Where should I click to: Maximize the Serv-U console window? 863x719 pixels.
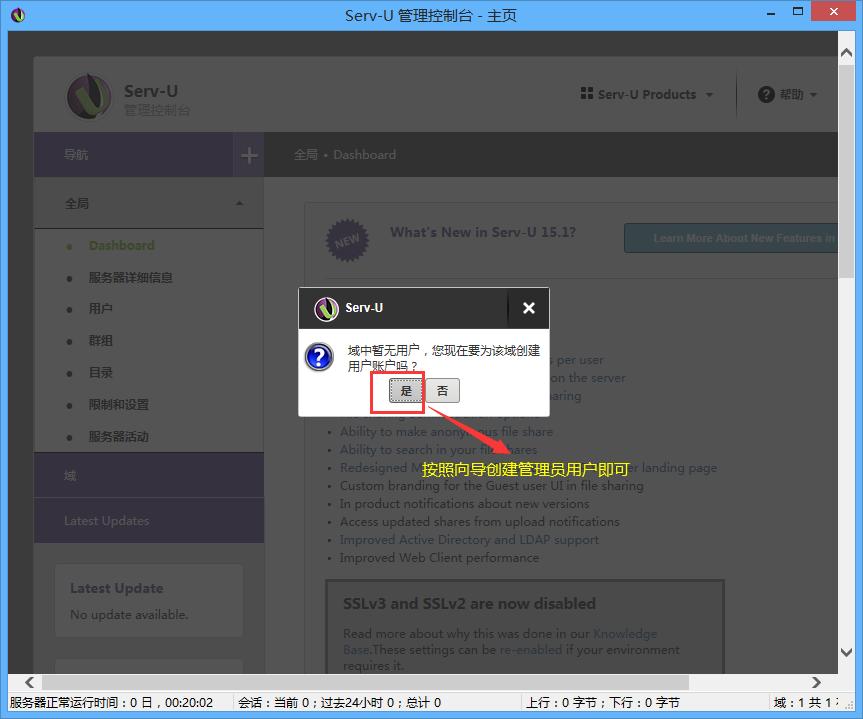(798, 12)
